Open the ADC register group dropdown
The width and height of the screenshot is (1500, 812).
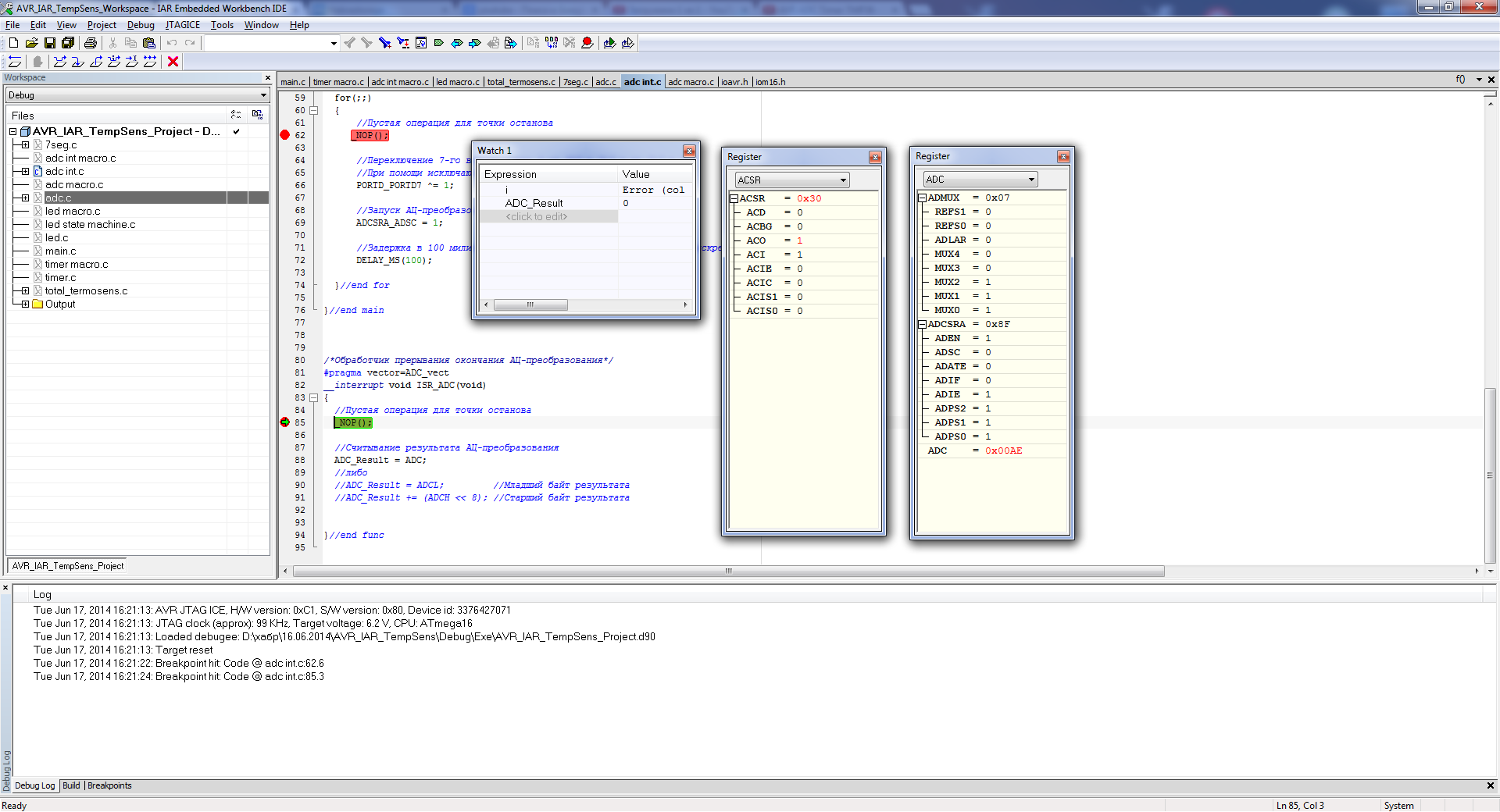[1031, 180]
